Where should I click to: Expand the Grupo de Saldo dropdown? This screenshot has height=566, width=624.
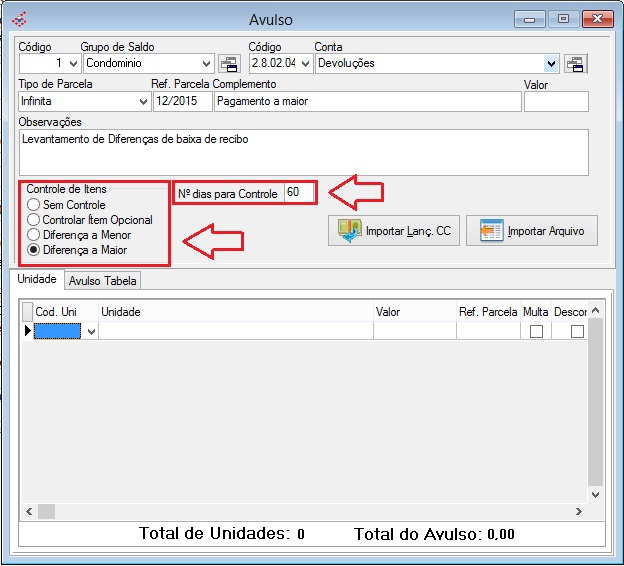206,64
